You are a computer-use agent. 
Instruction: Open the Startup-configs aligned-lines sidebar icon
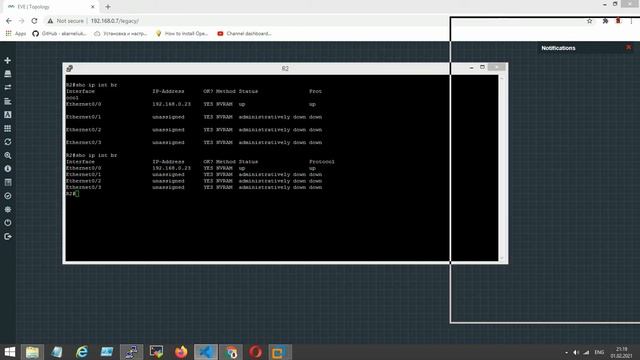(8, 101)
